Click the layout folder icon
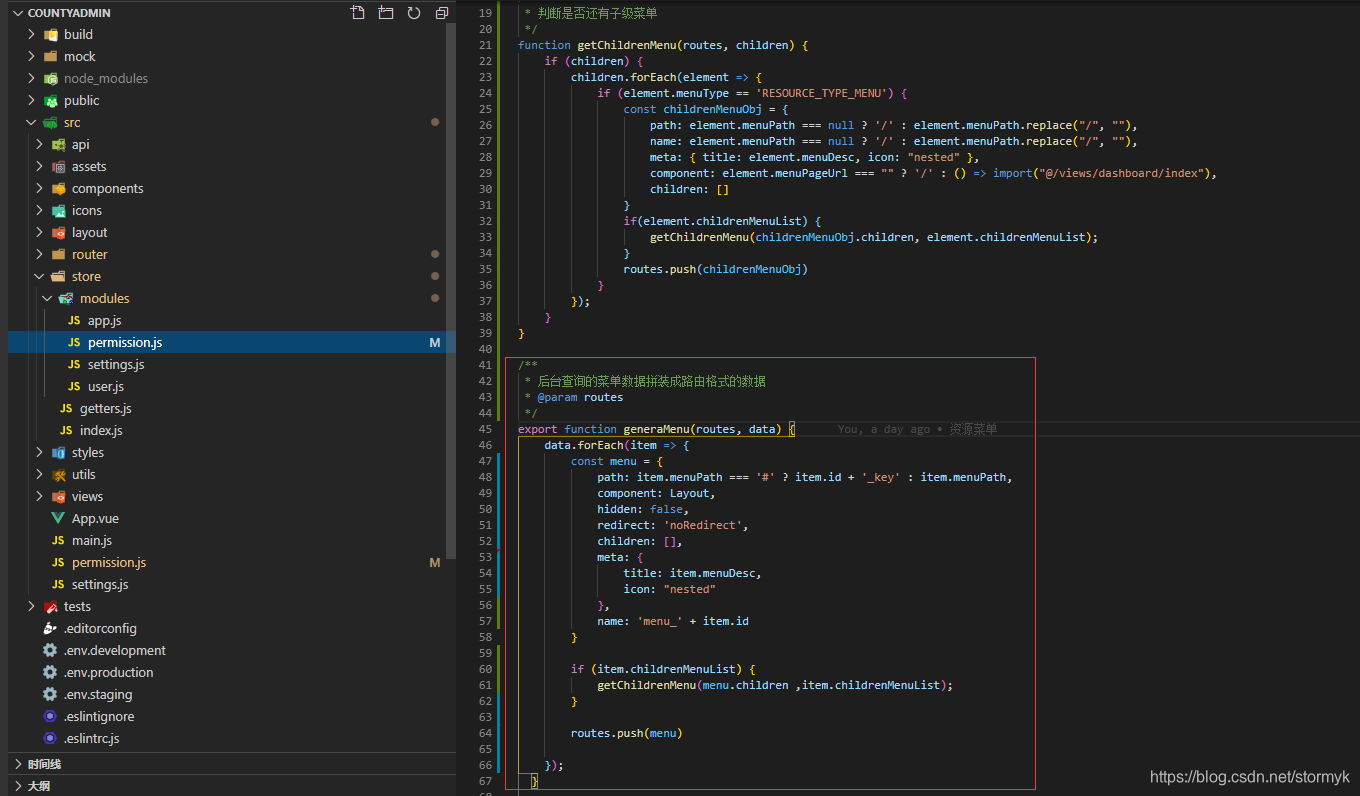1360x796 pixels. [x=59, y=232]
